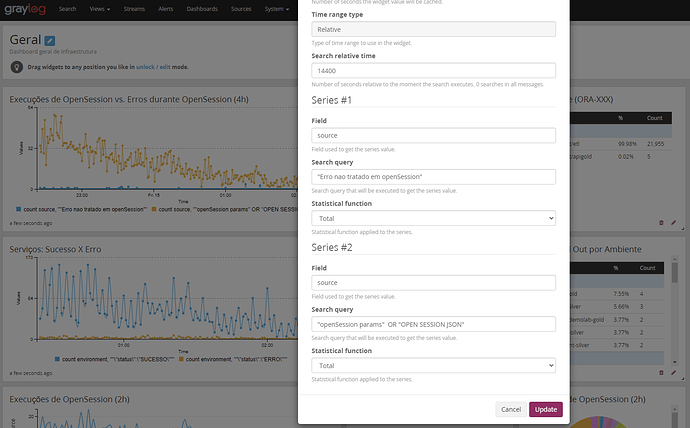The image size is (690, 428).
Task: Edit the ORA-XXX widget with pencil icon
Action: coord(673,223)
